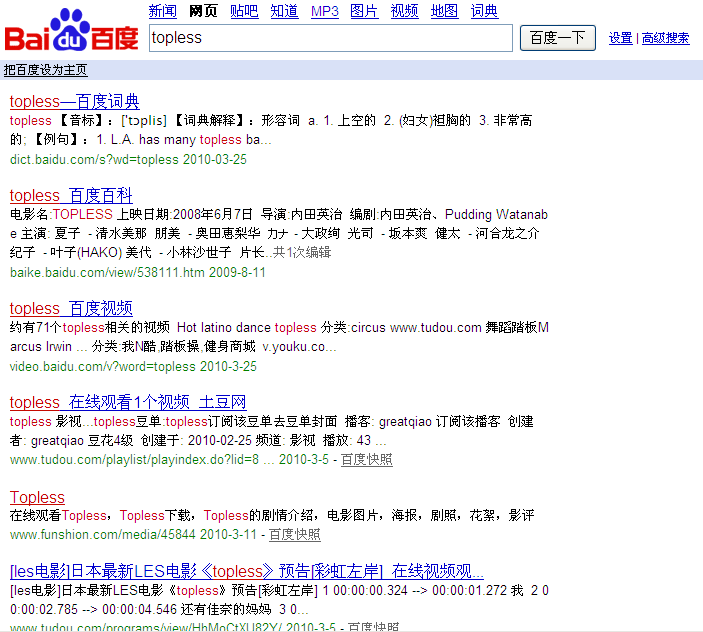Open the 视频 video tab

point(404,11)
